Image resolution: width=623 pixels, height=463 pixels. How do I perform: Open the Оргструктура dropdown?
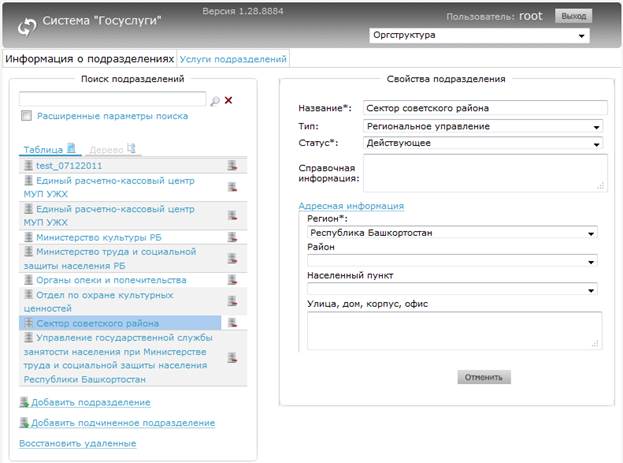(479, 35)
